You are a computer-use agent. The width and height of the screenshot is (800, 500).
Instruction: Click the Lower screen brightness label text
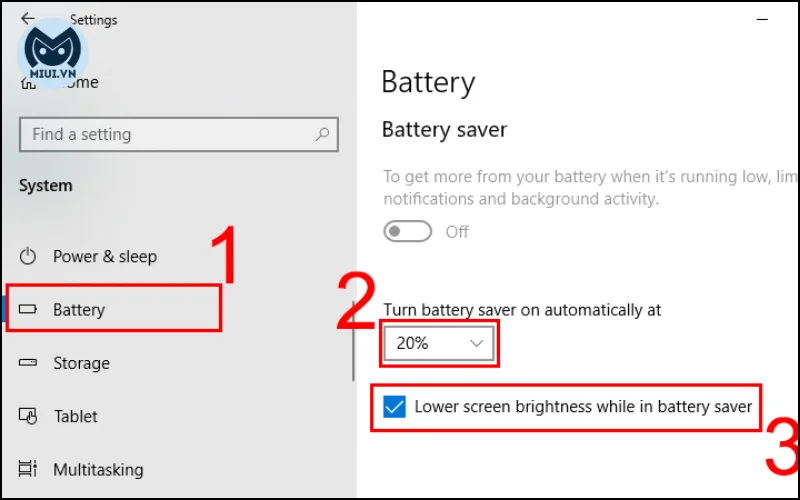pos(583,407)
